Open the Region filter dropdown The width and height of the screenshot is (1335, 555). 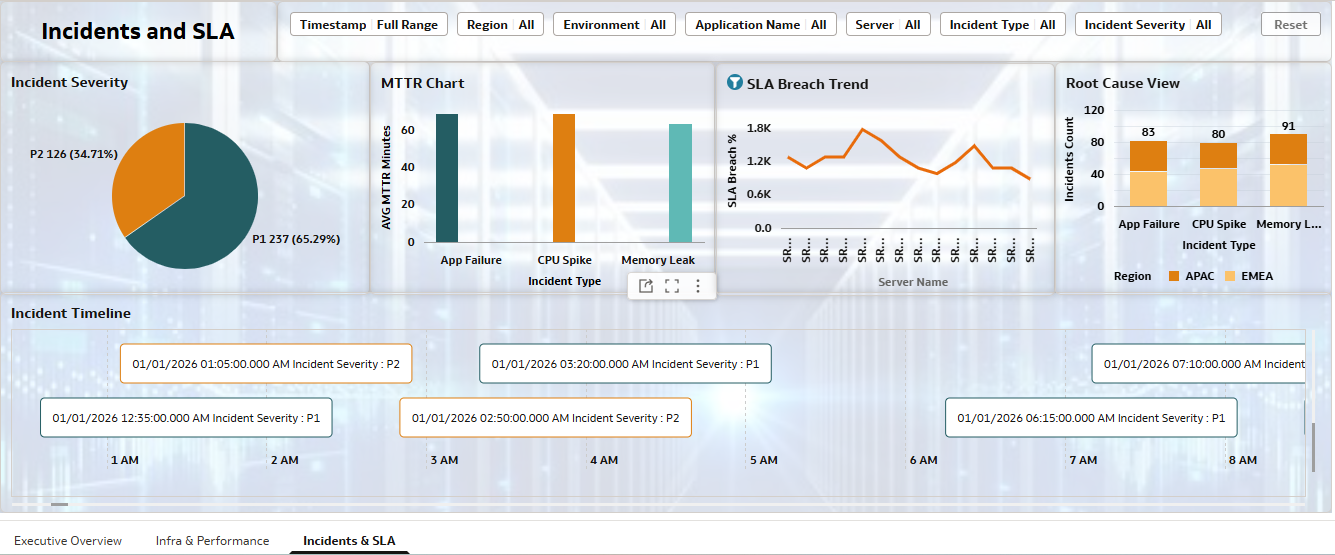500,24
